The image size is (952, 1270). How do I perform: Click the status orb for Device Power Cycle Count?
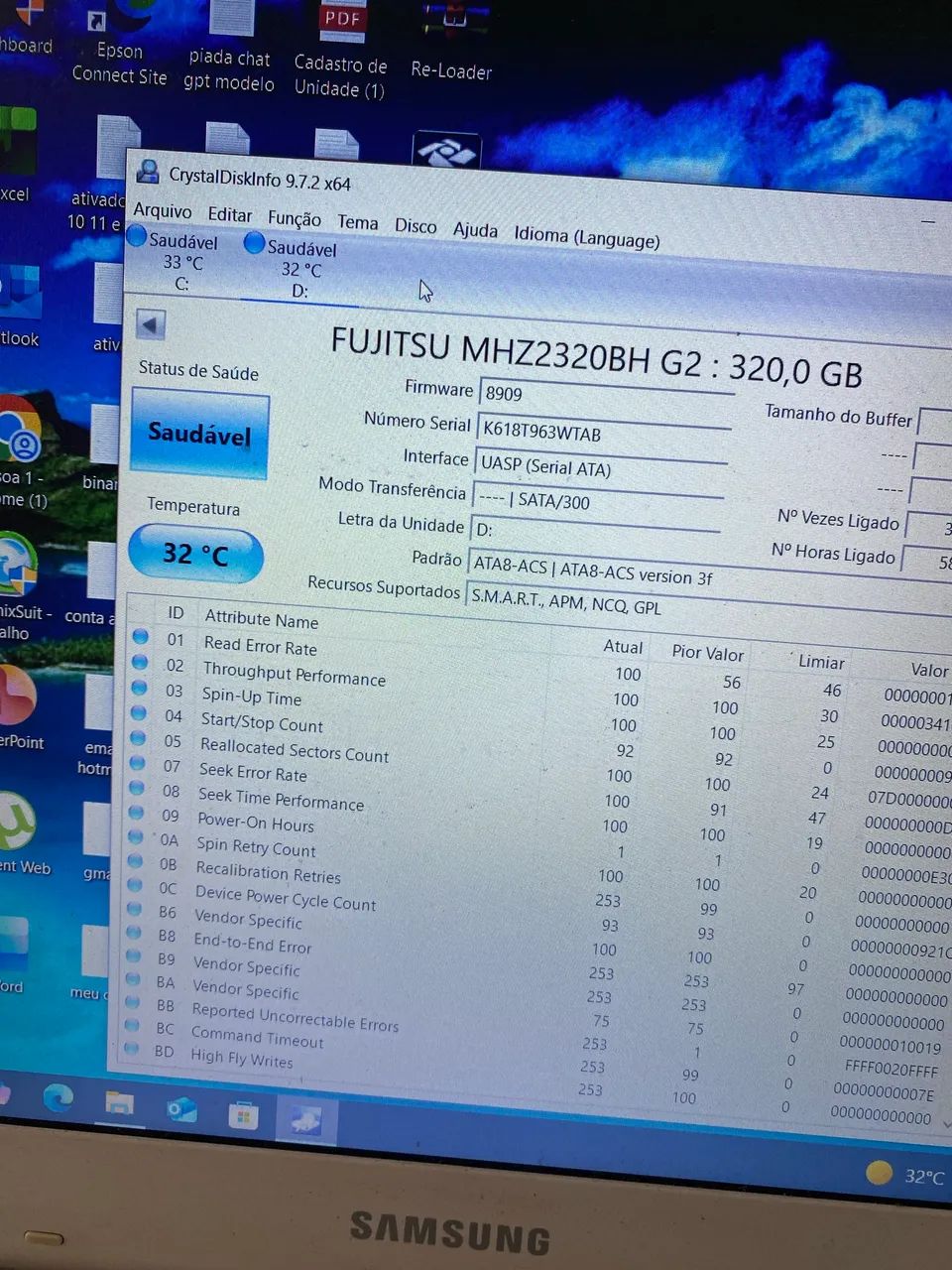[135, 885]
